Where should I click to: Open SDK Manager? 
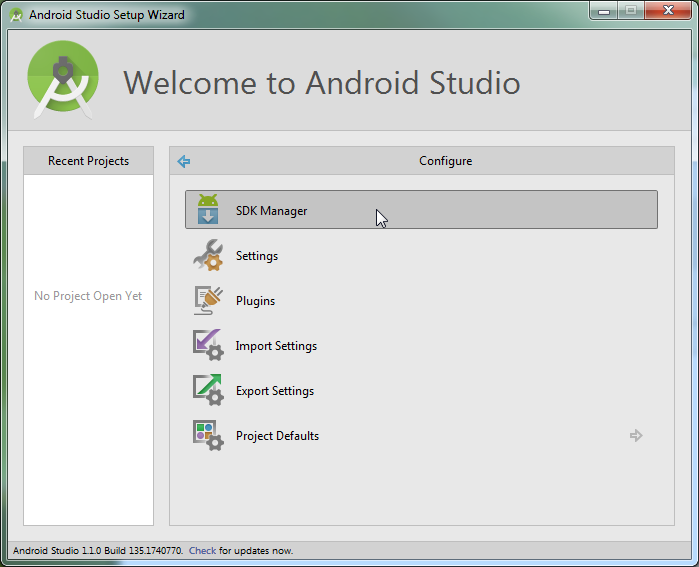pyautogui.click(x=421, y=210)
